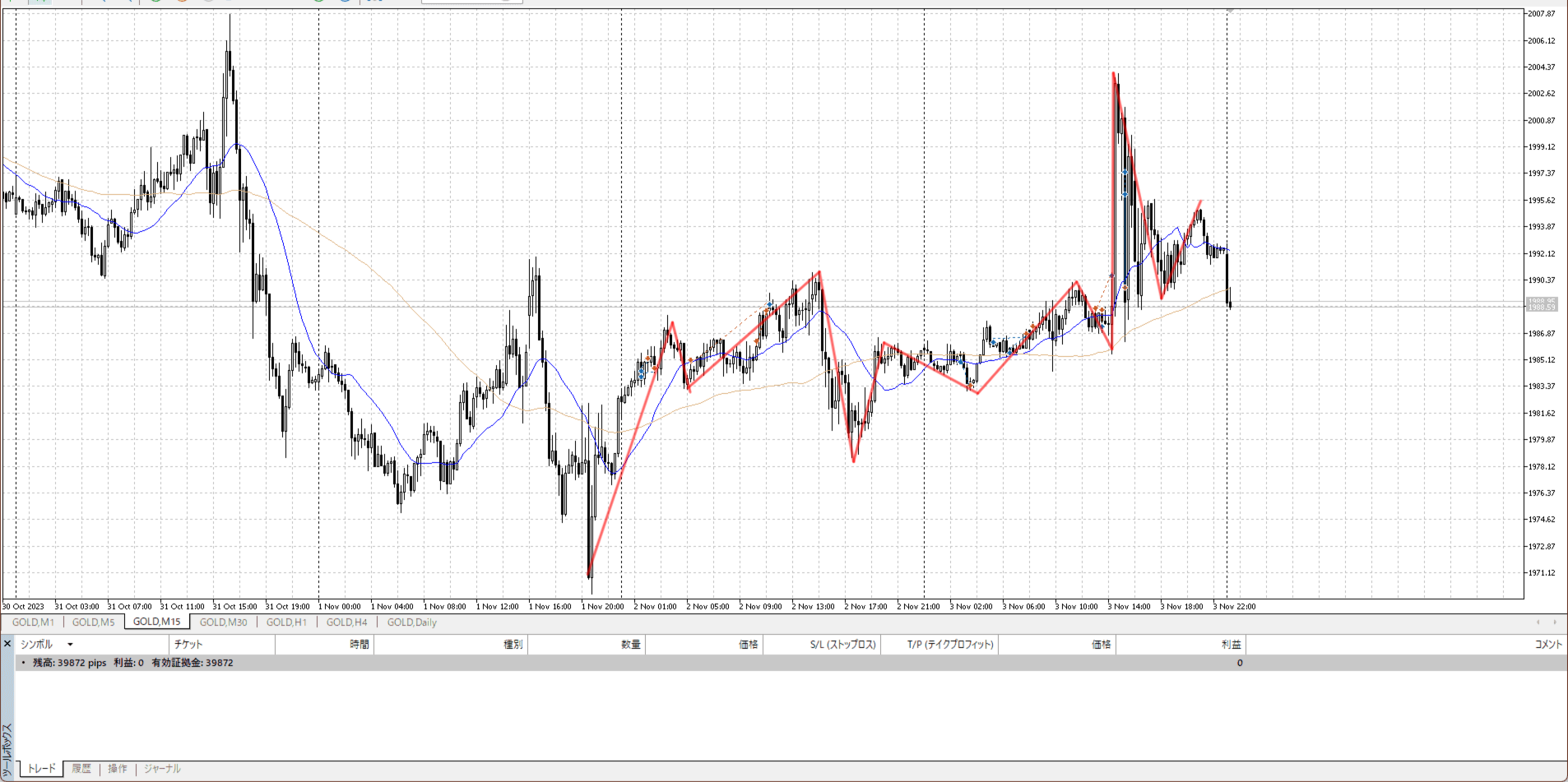Viewport: 1568px width, 782px height.
Task: Click right scroll arrow of chart tabs
Action: tap(1554, 622)
